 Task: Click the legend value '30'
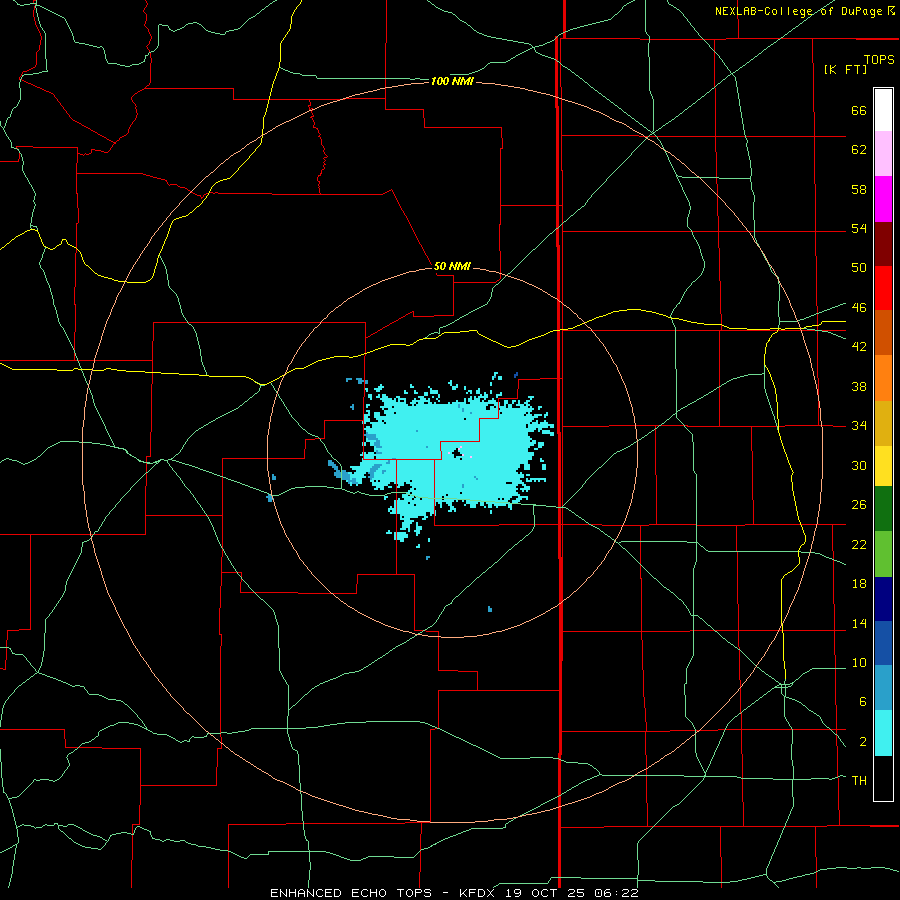point(859,465)
